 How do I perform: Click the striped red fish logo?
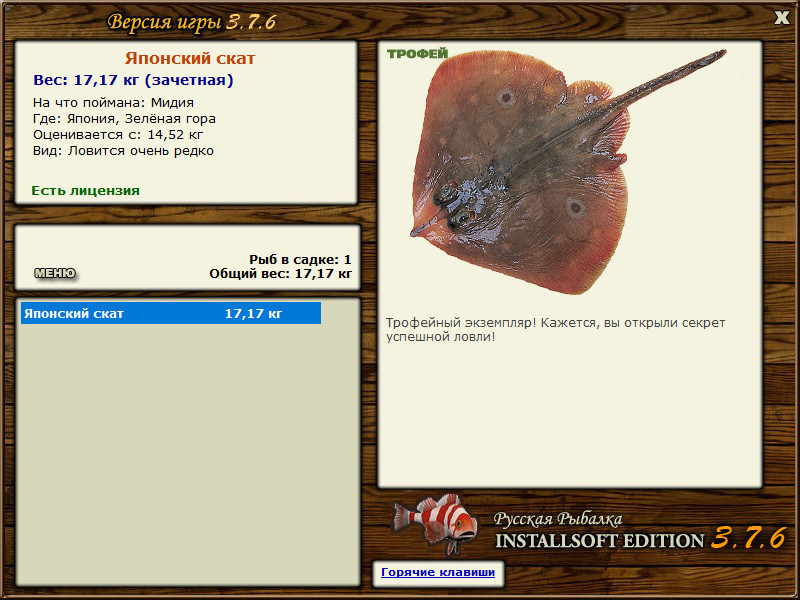[x=435, y=523]
